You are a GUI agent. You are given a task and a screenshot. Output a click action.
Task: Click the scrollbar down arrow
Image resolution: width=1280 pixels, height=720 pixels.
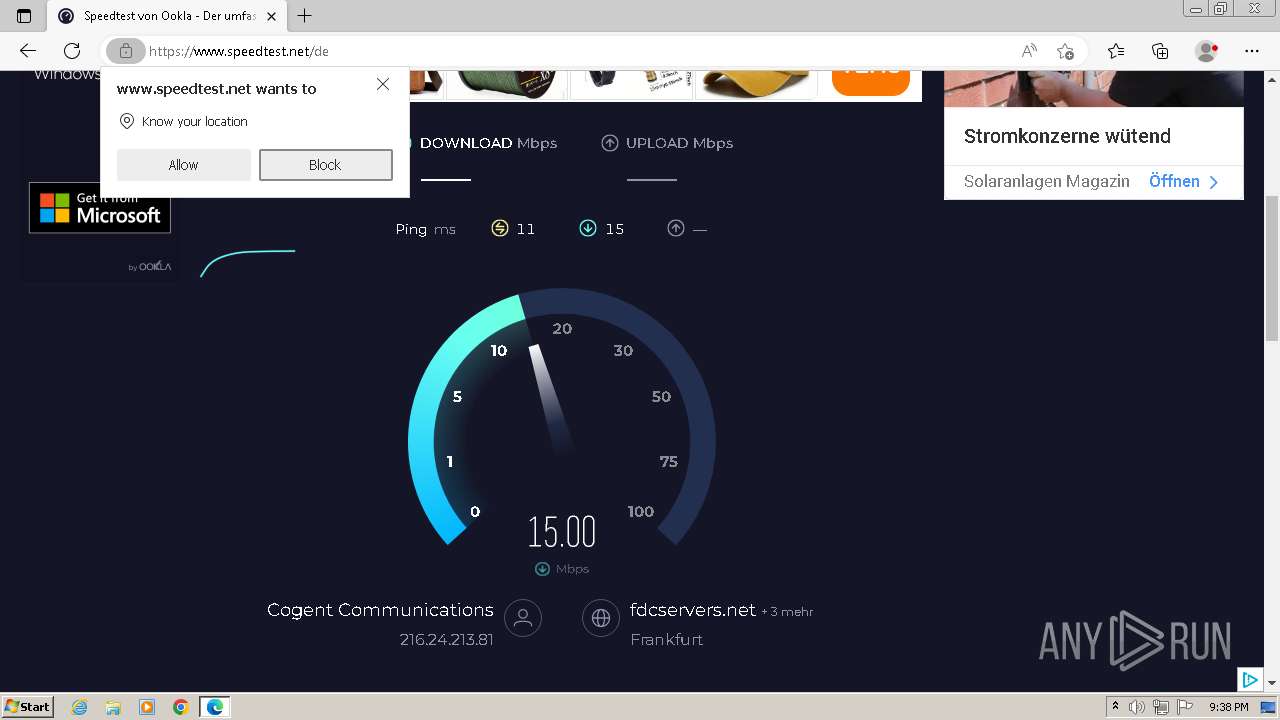pos(1272,683)
